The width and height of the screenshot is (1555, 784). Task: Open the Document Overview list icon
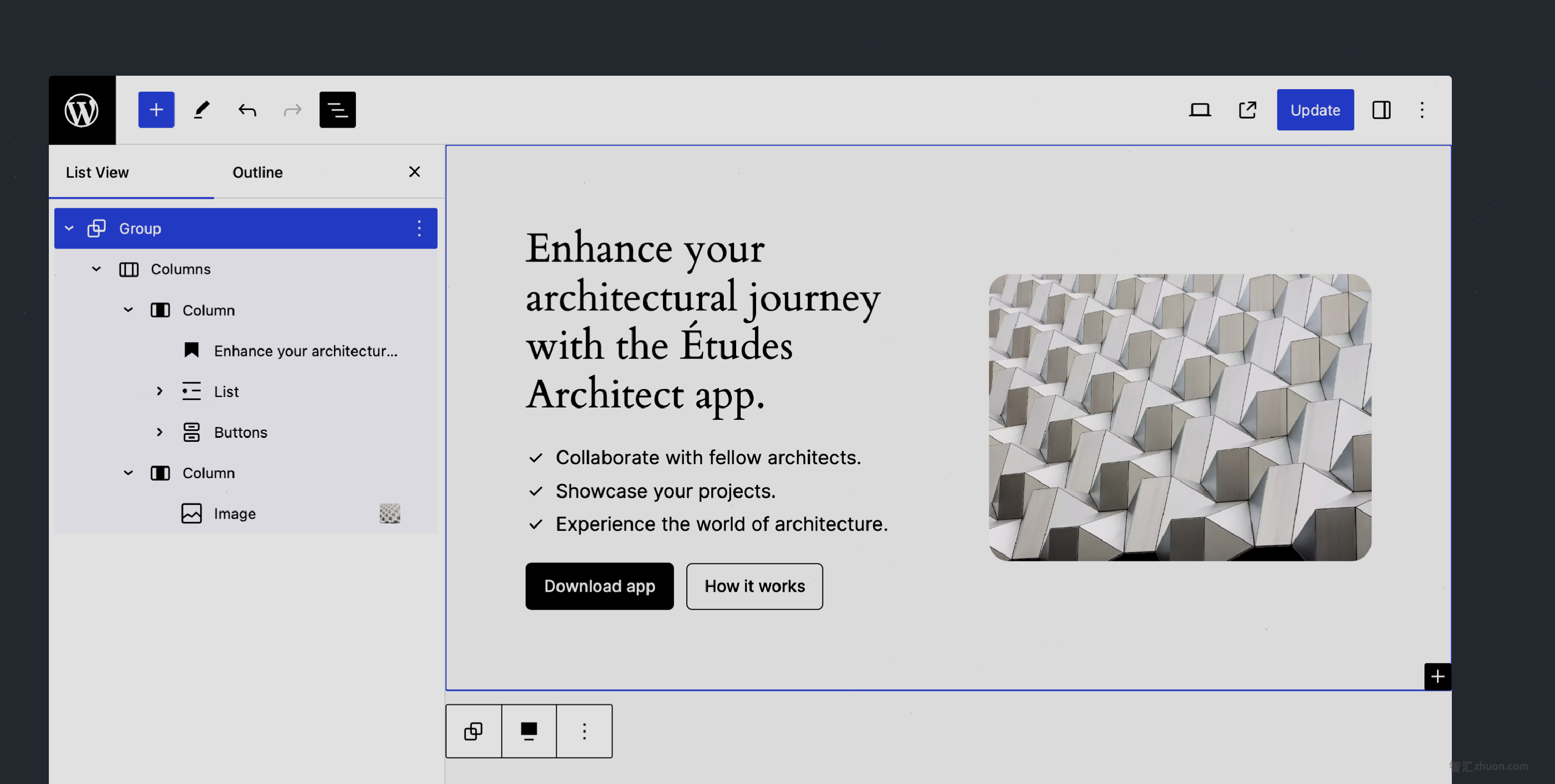point(338,109)
